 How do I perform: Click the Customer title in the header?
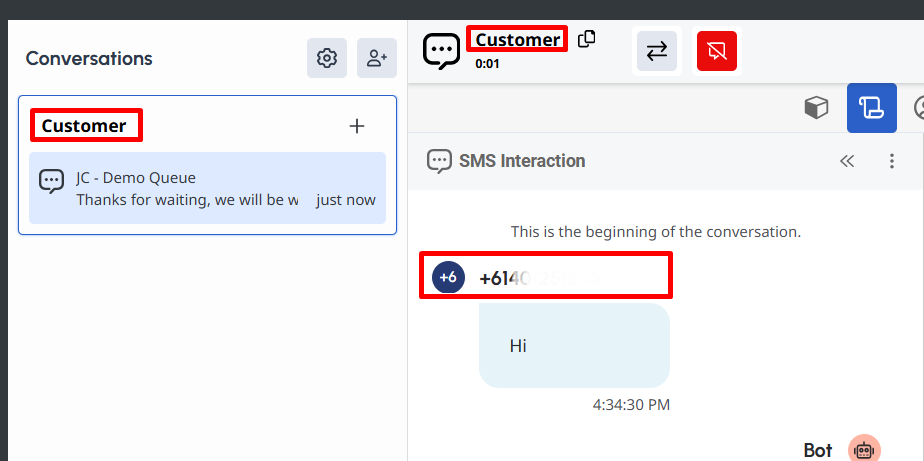(517, 40)
